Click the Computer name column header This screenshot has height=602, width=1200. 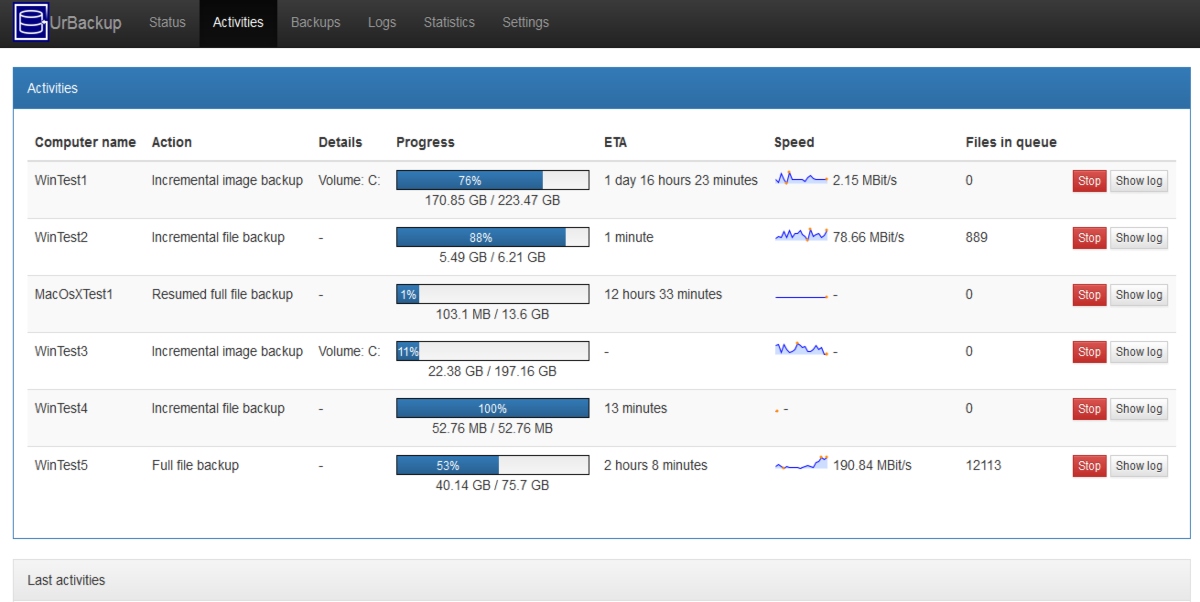tap(85, 142)
